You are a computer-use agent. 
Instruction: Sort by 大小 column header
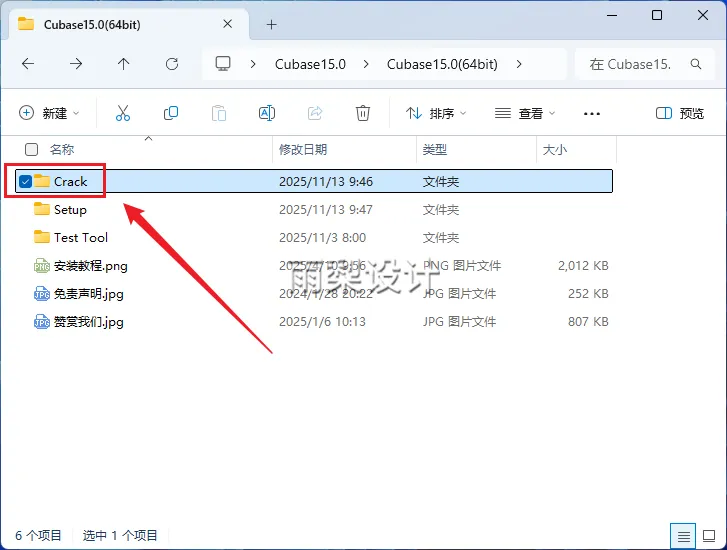coord(555,149)
